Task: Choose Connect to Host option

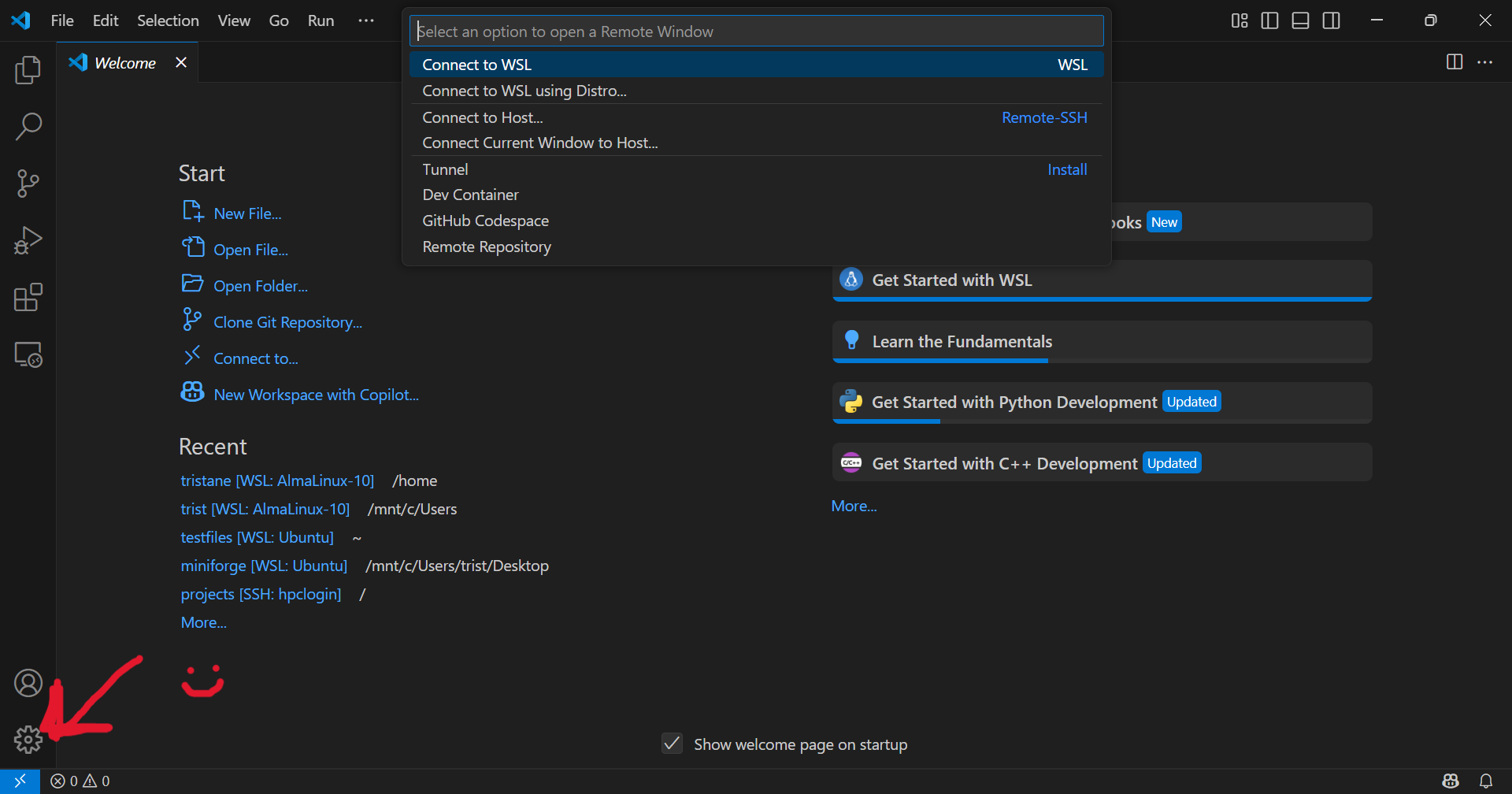Action: coord(756,117)
